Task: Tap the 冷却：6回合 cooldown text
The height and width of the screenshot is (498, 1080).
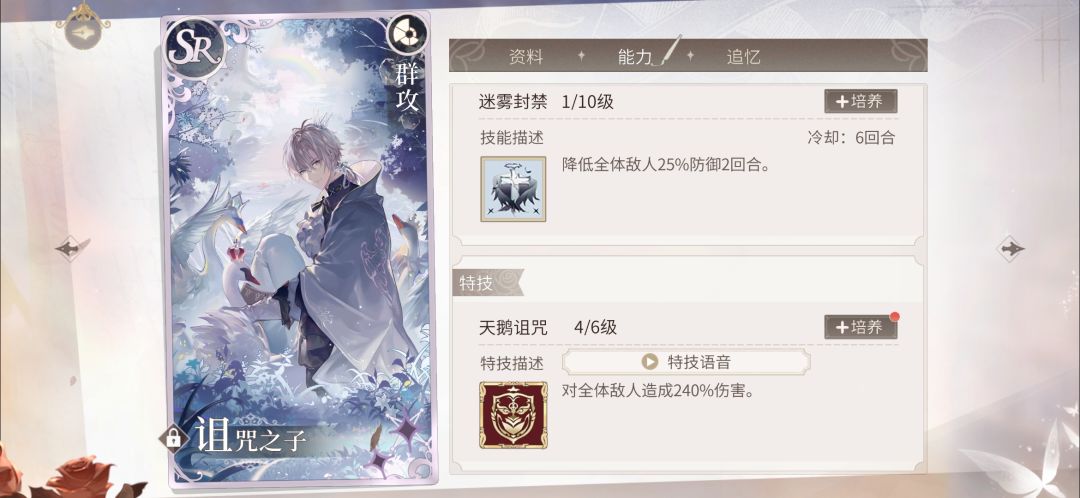Action: click(x=851, y=137)
